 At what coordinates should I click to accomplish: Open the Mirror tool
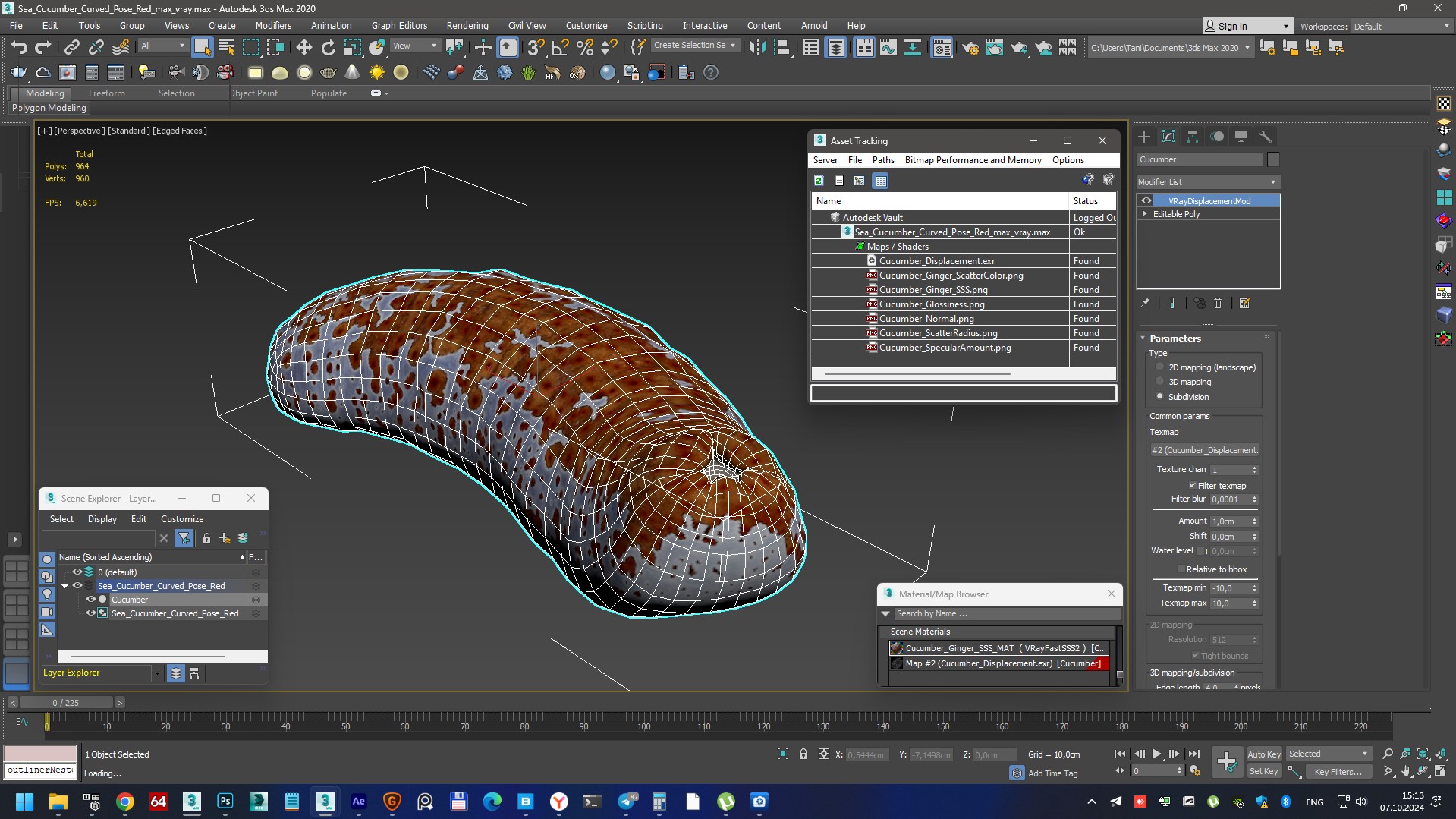coord(757,47)
